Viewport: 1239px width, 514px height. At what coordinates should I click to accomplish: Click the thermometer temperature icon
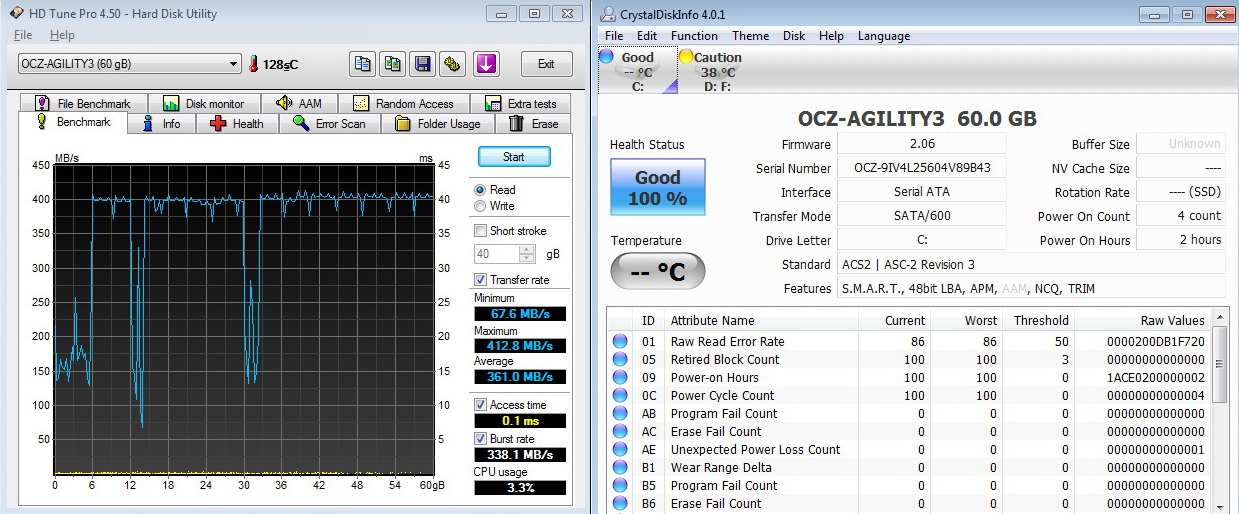pos(254,64)
